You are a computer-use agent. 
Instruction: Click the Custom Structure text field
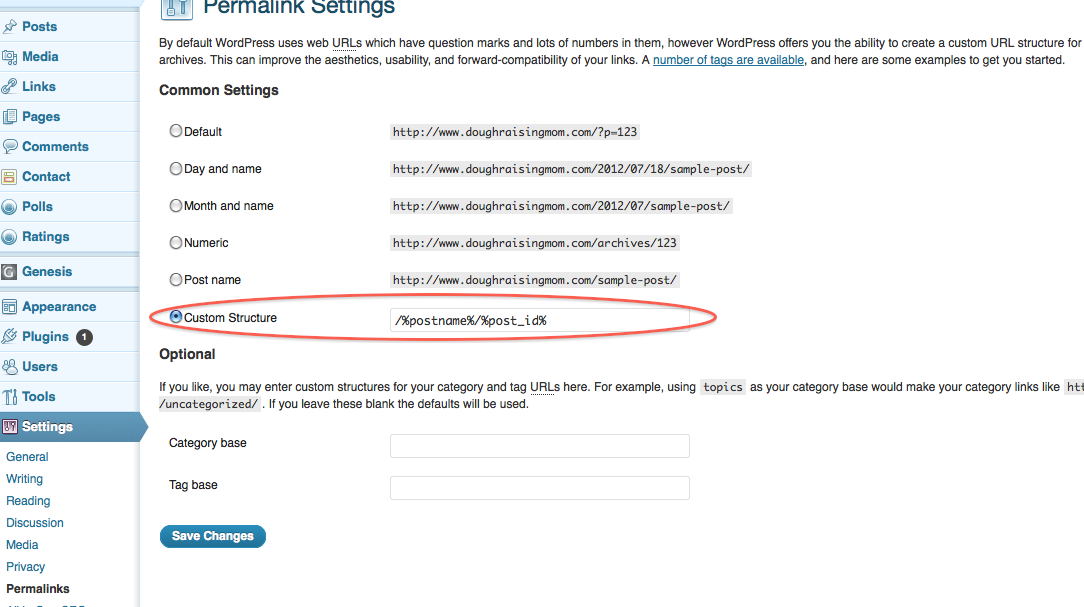point(540,320)
